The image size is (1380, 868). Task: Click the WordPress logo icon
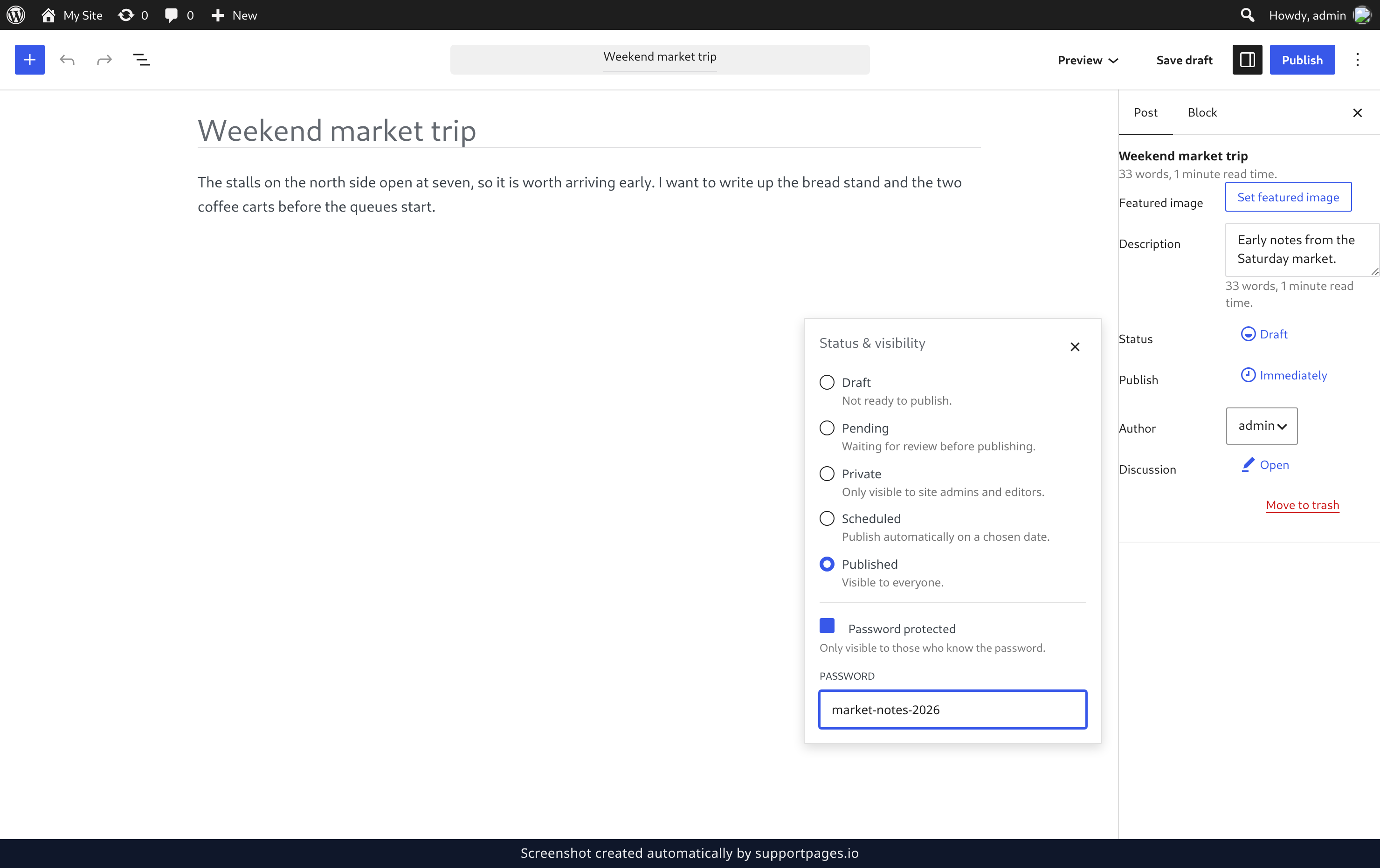(16, 15)
